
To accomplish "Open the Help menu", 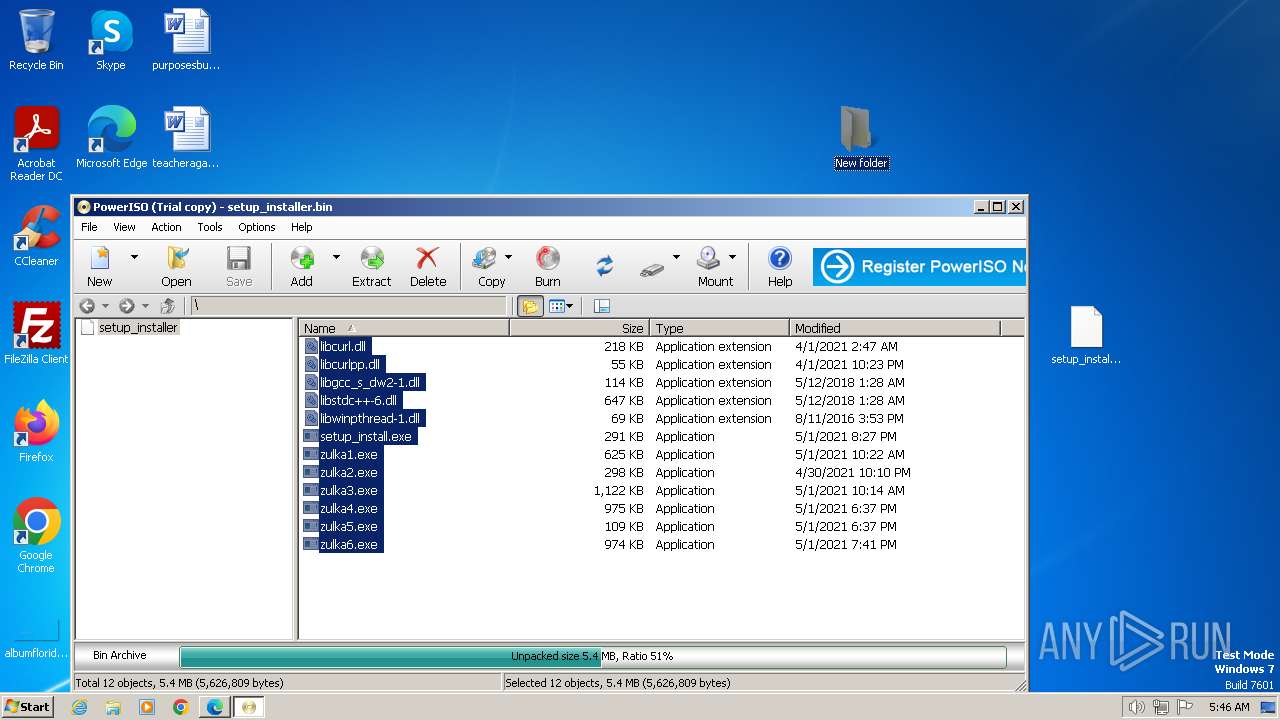I will 301,227.
